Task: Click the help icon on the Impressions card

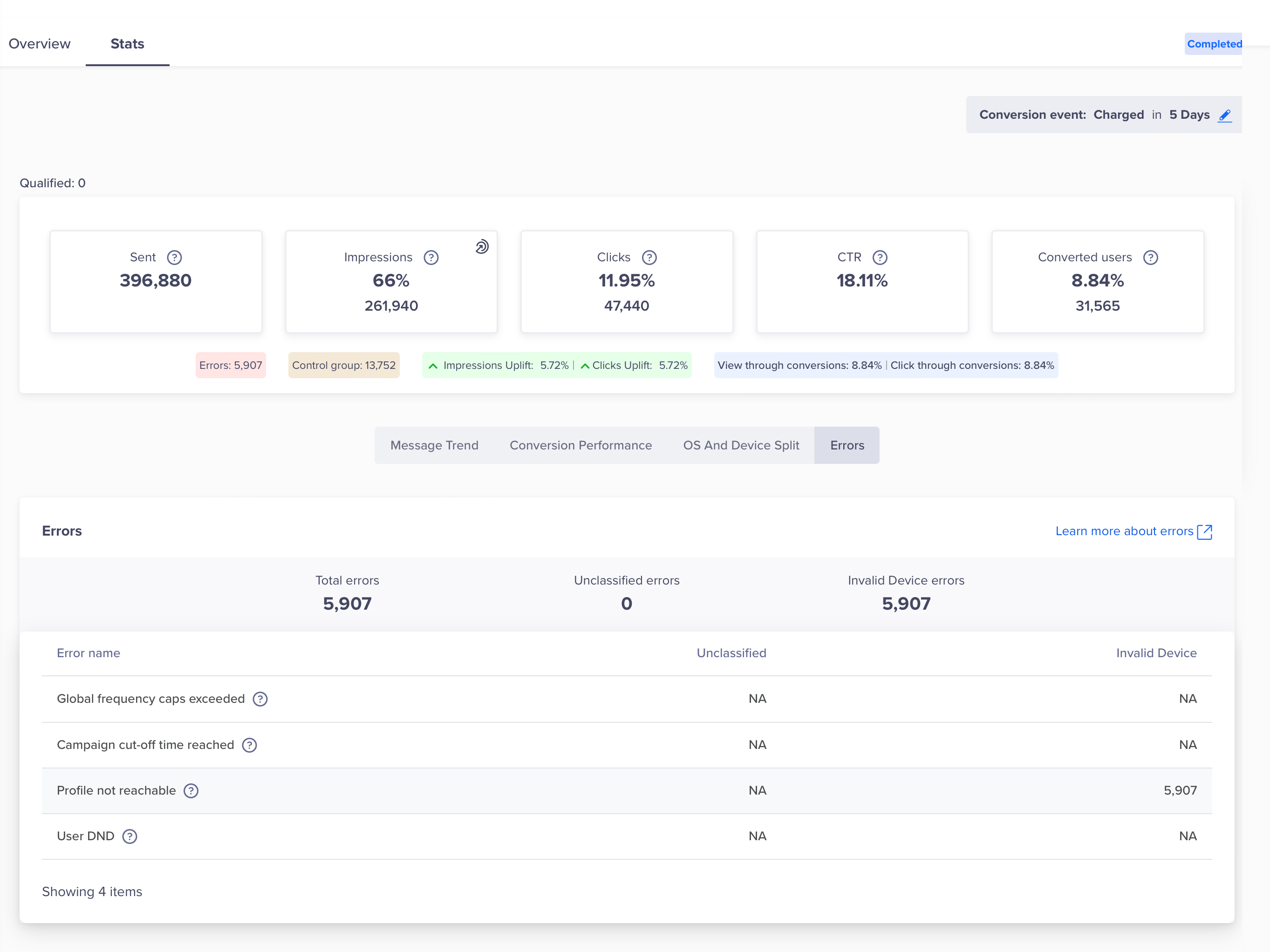Action: point(431,257)
